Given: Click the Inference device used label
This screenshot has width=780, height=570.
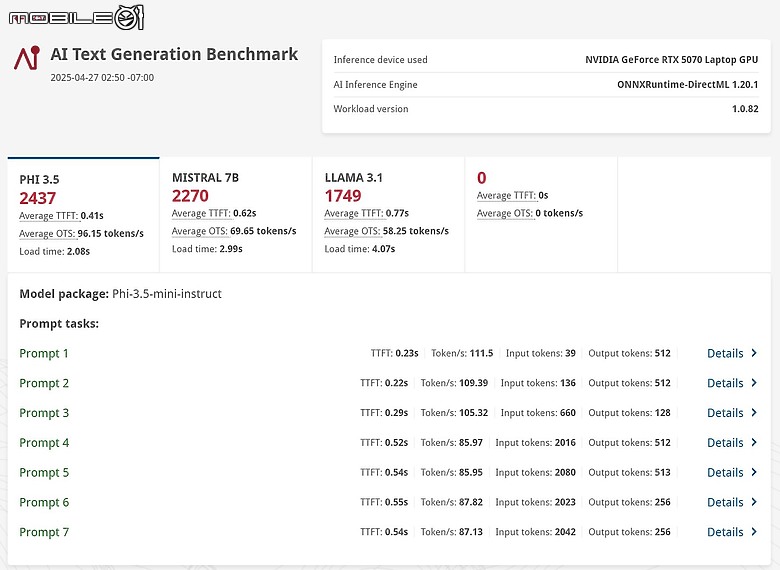Looking at the screenshot, I should point(381,60).
